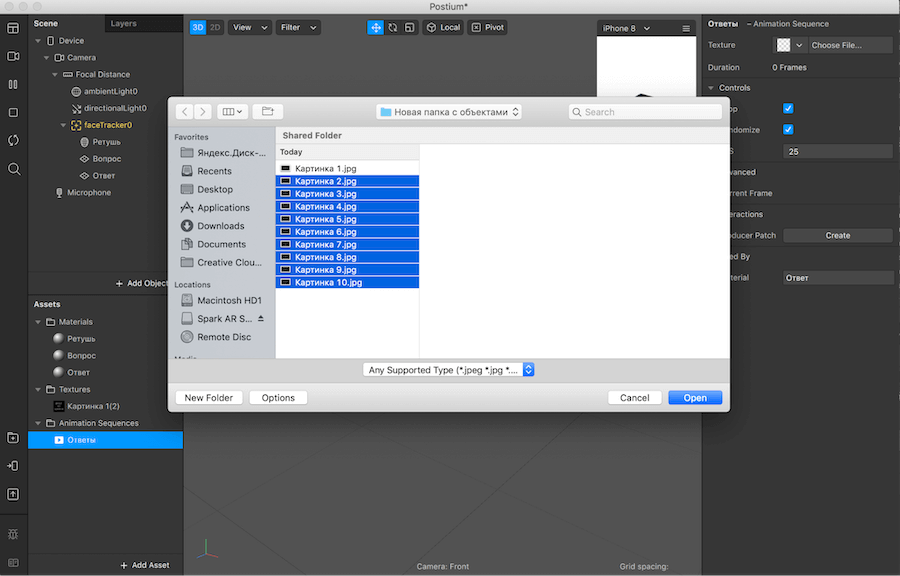The image size is (900, 576).
Task: Click the Texture checkerboard swatch
Action: pos(783,45)
